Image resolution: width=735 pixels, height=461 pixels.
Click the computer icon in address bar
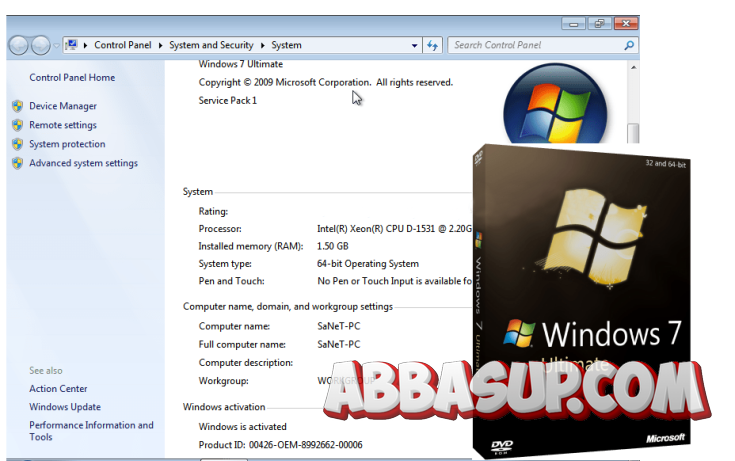point(72,45)
